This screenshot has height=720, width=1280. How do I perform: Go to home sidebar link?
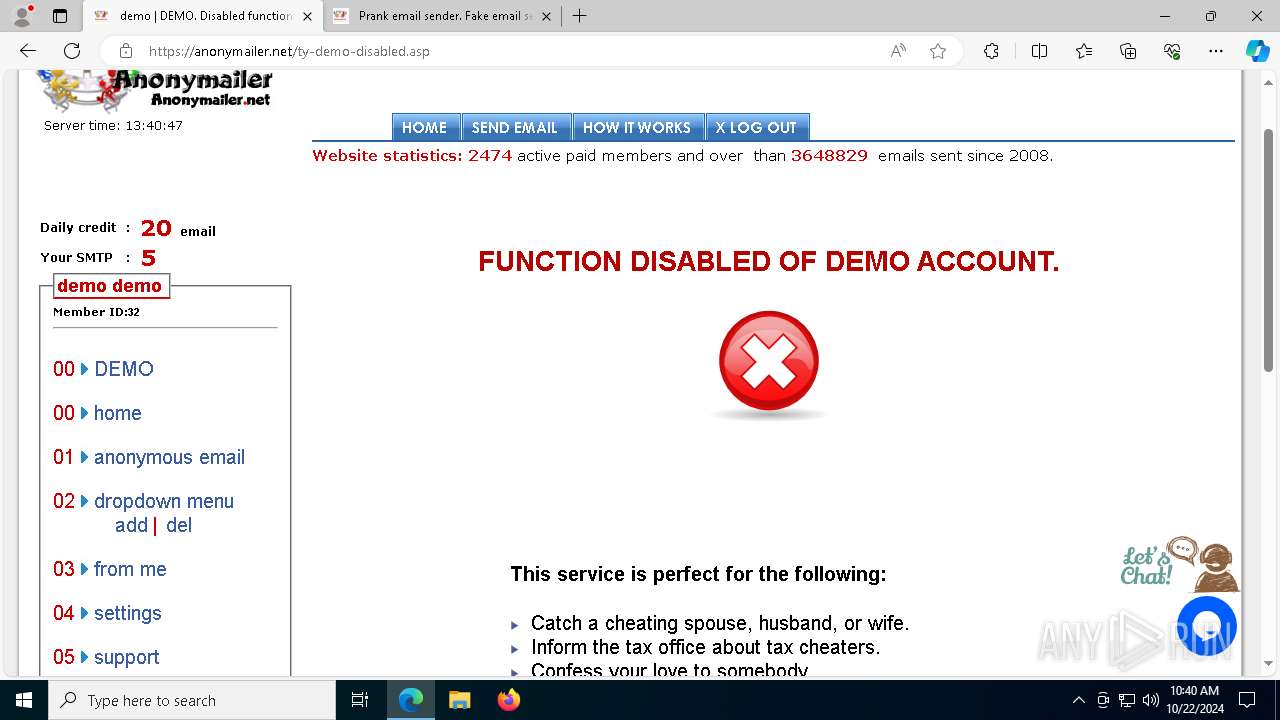pos(118,413)
